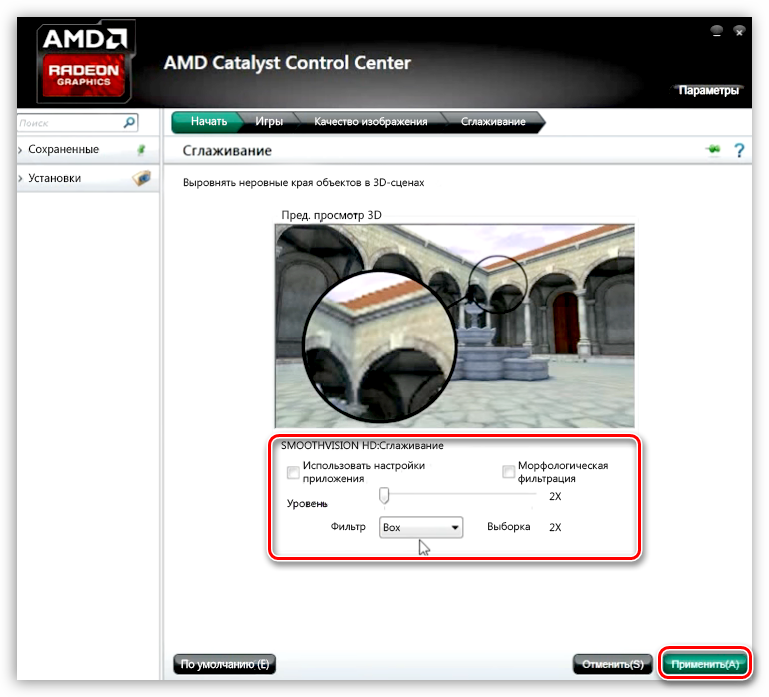The height and width of the screenshot is (697, 769).
Task: Click the Выборка label
Action: pyautogui.click(x=509, y=526)
